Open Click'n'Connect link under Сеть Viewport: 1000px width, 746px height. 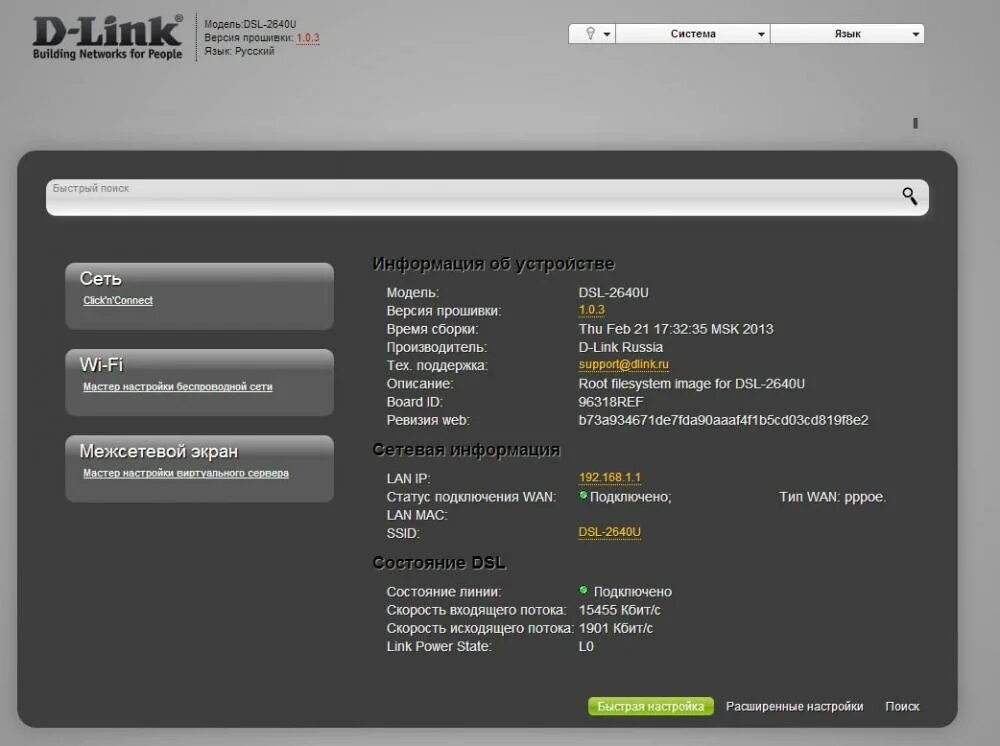pos(118,300)
